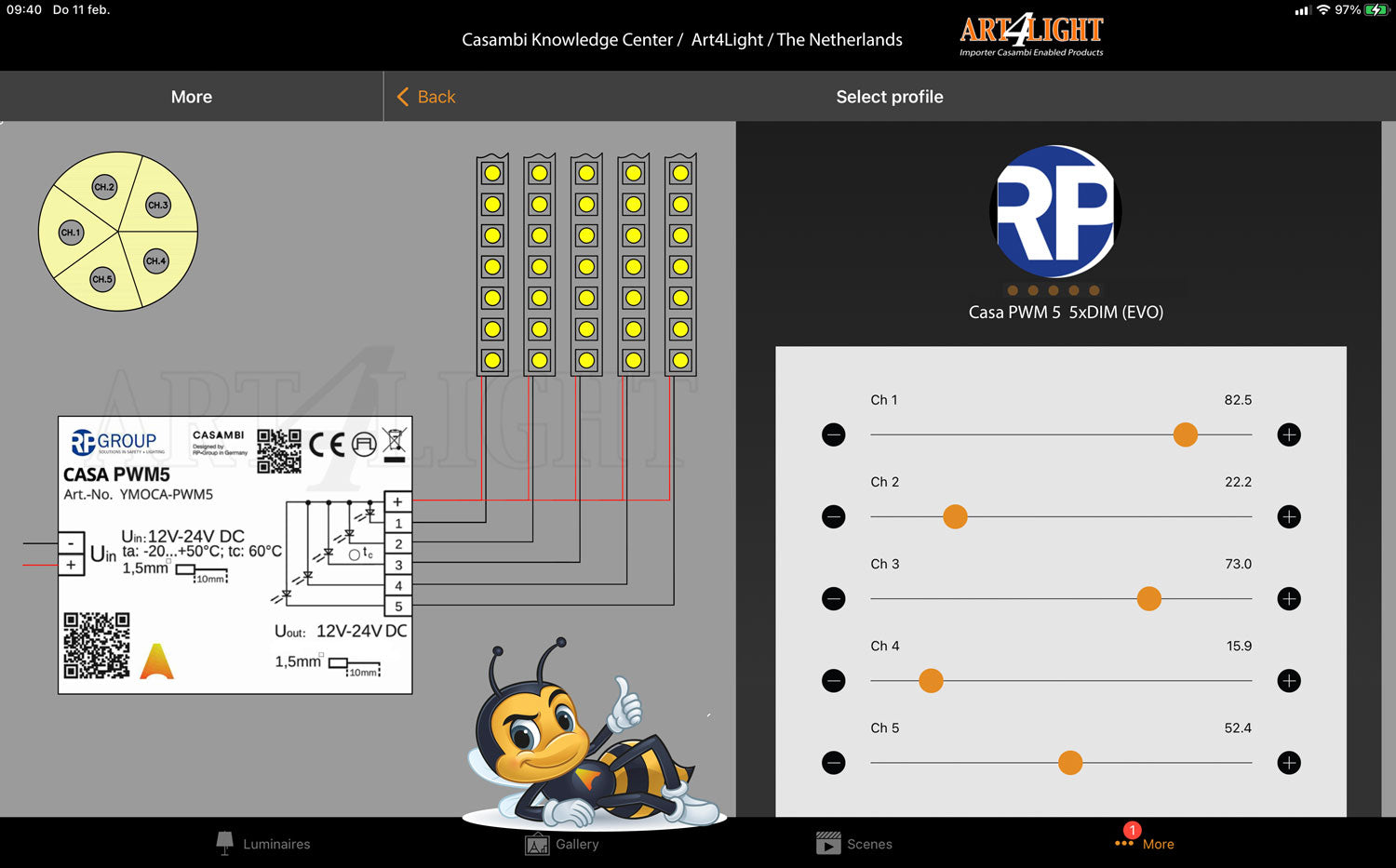Click the Ch 1 slider handle

[1185, 434]
